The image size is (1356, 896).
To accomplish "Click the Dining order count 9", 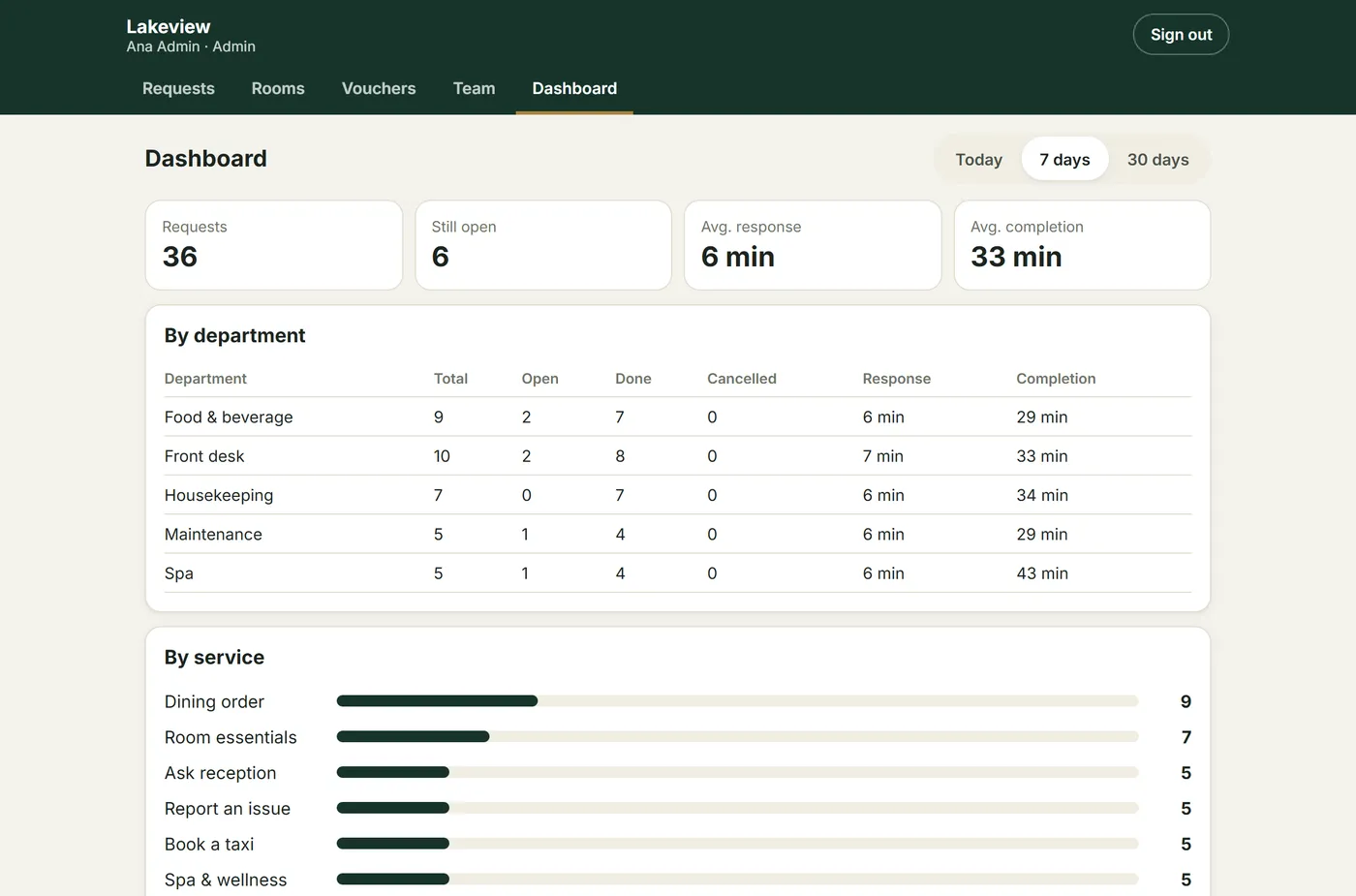I will pyautogui.click(x=1186, y=701).
